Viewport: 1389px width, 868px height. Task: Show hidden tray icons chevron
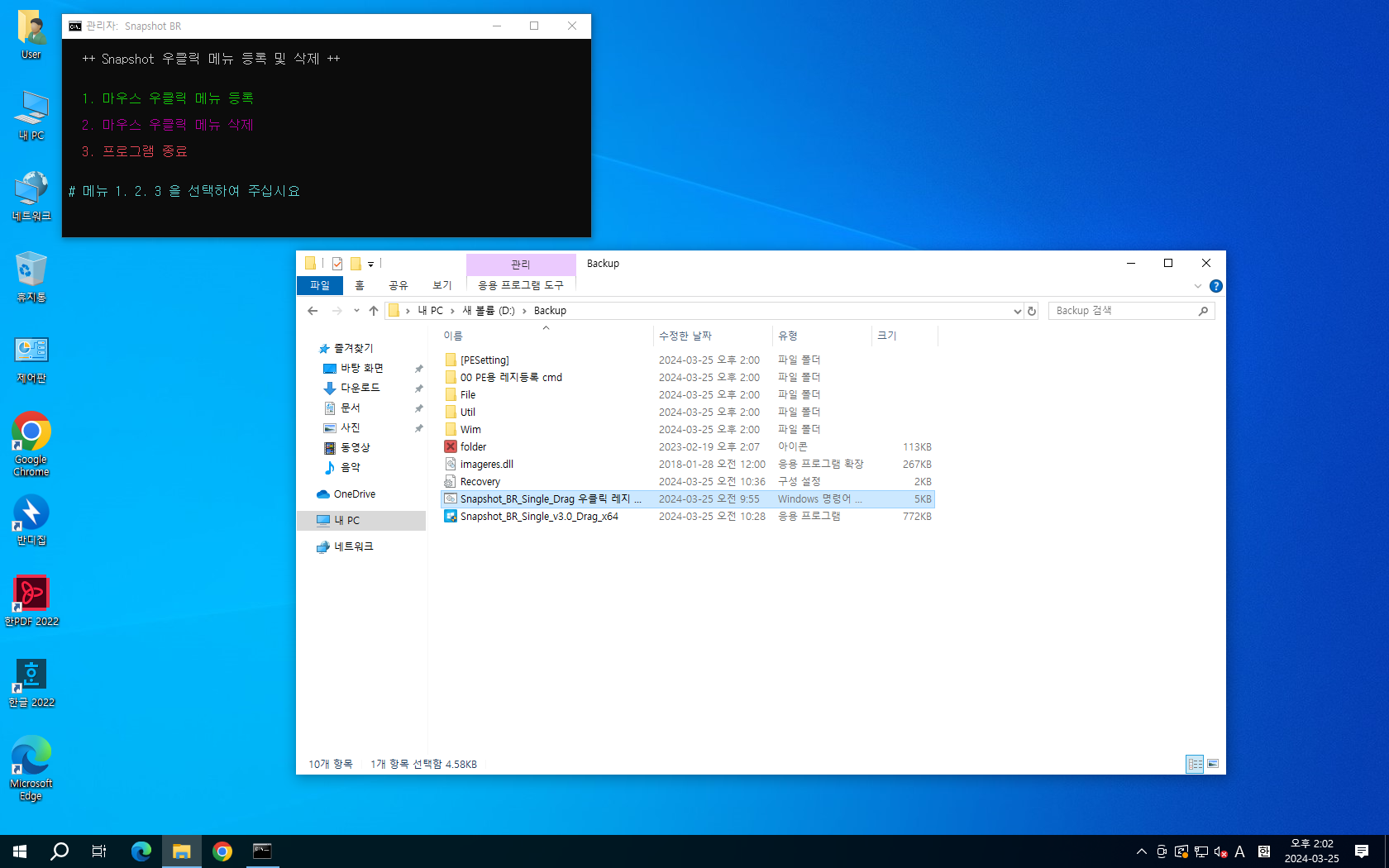[1142, 851]
